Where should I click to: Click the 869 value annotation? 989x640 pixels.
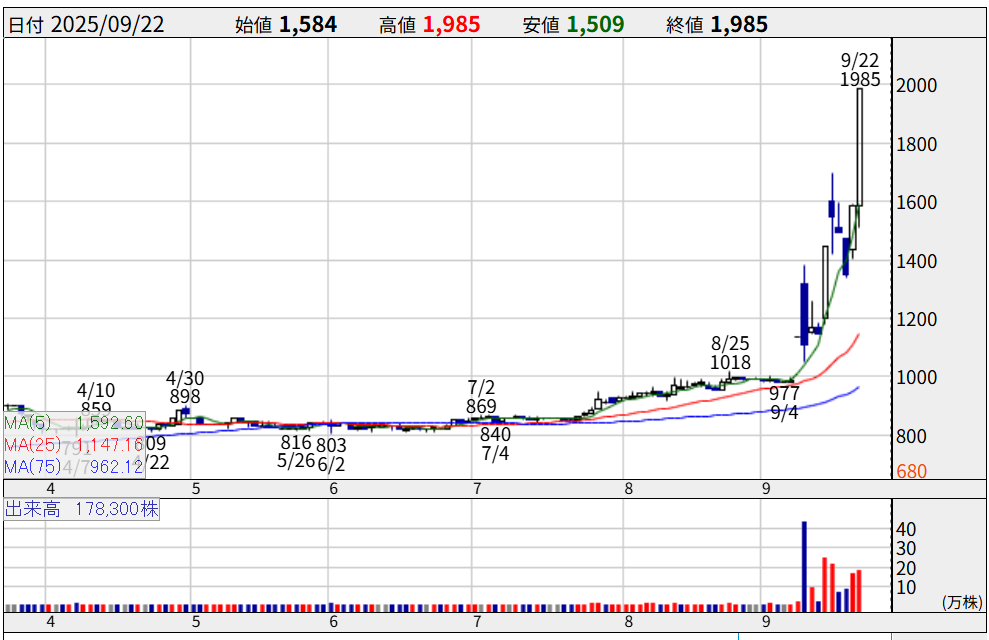click(481, 406)
